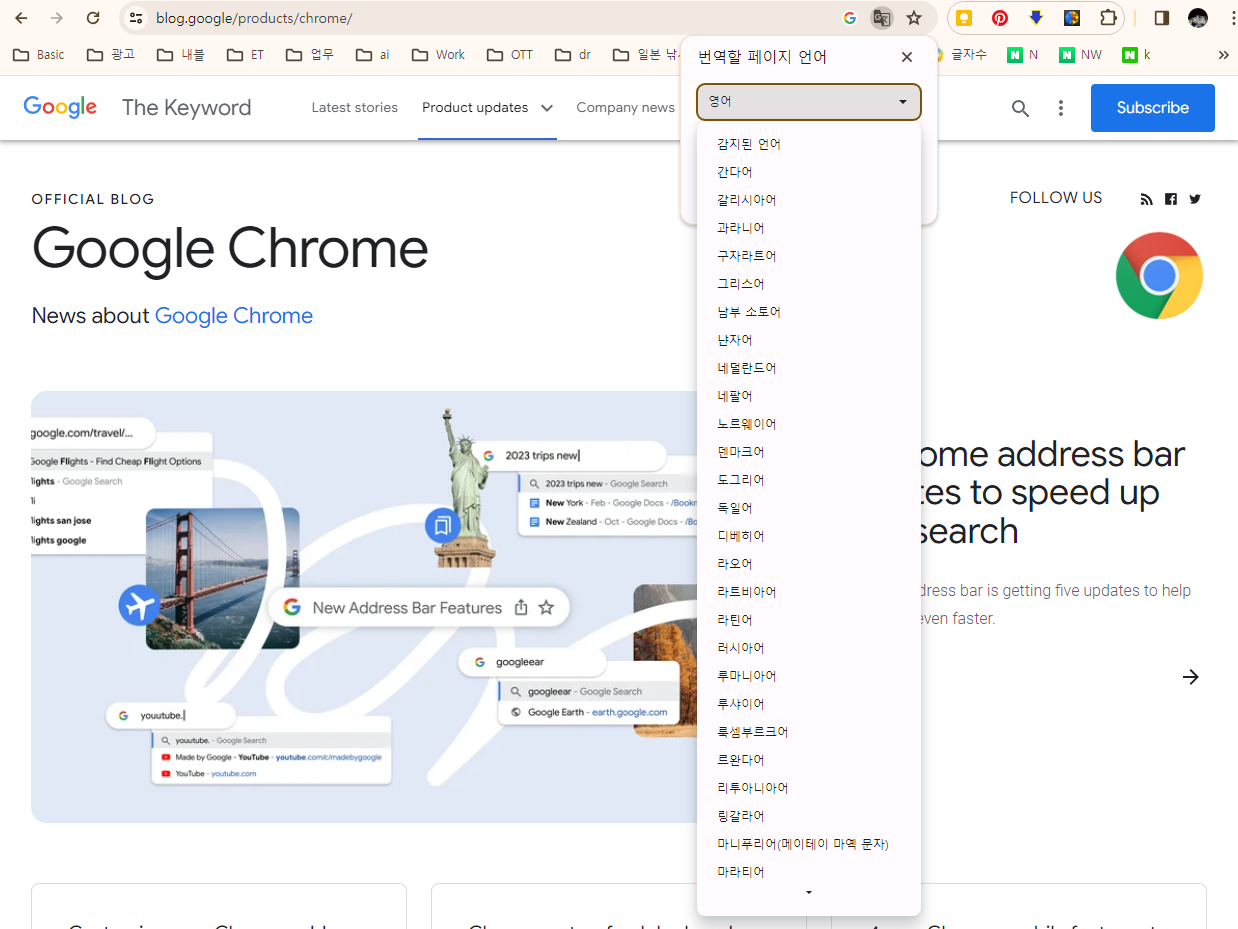Click the Google Translate icon in address bar

(x=881, y=18)
